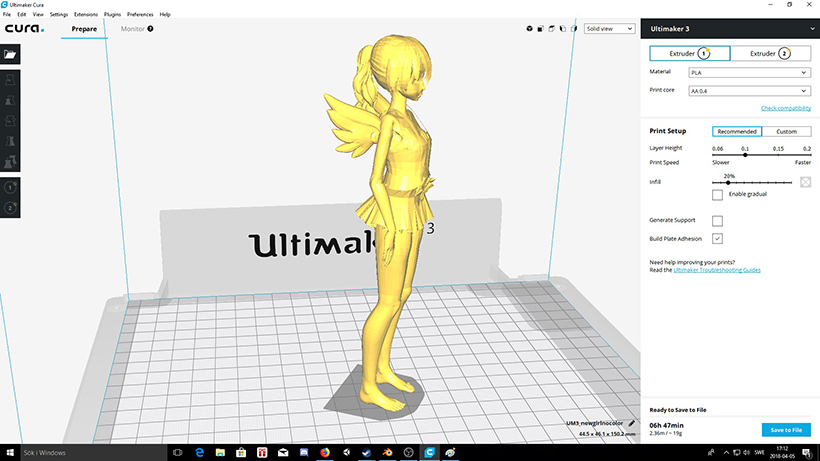Uncheck Build Plate Adhesion

pos(717,238)
